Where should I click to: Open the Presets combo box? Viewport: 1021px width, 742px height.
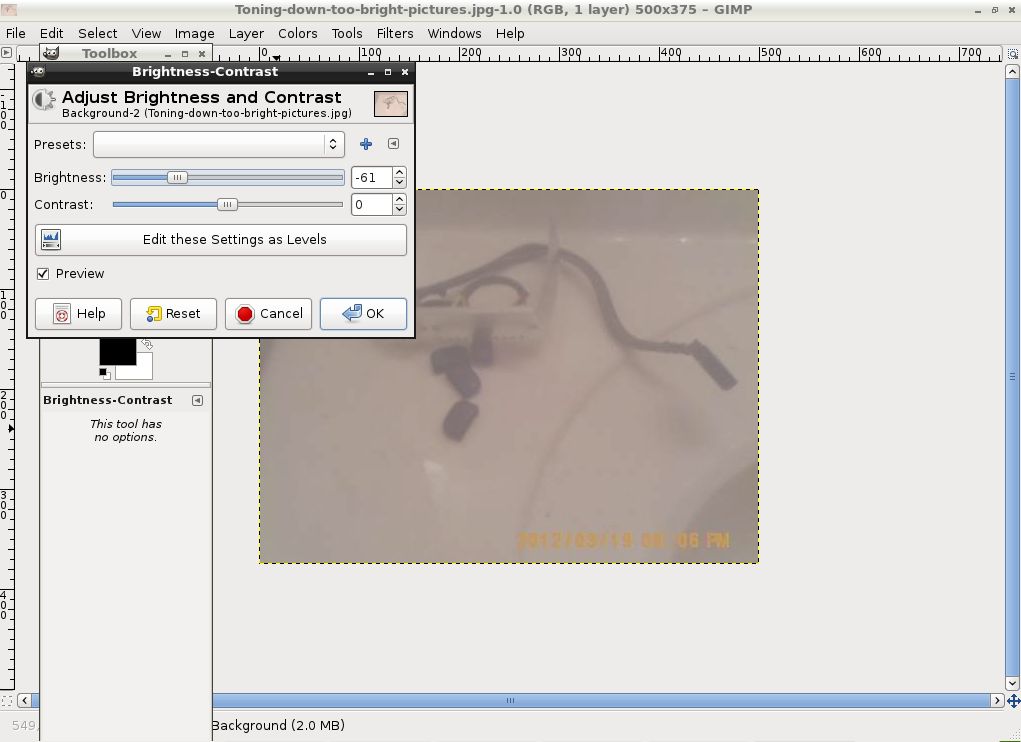[219, 144]
